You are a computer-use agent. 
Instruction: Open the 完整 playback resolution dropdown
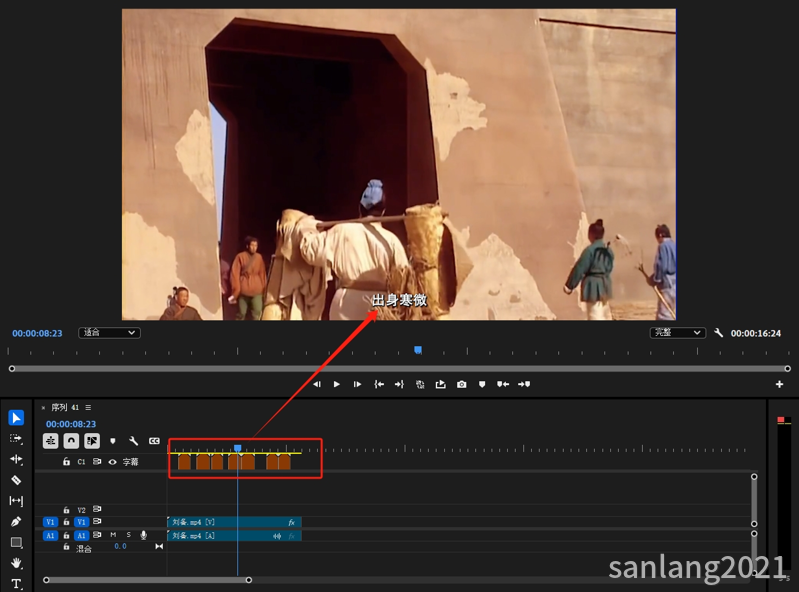click(x=678, y=333)
